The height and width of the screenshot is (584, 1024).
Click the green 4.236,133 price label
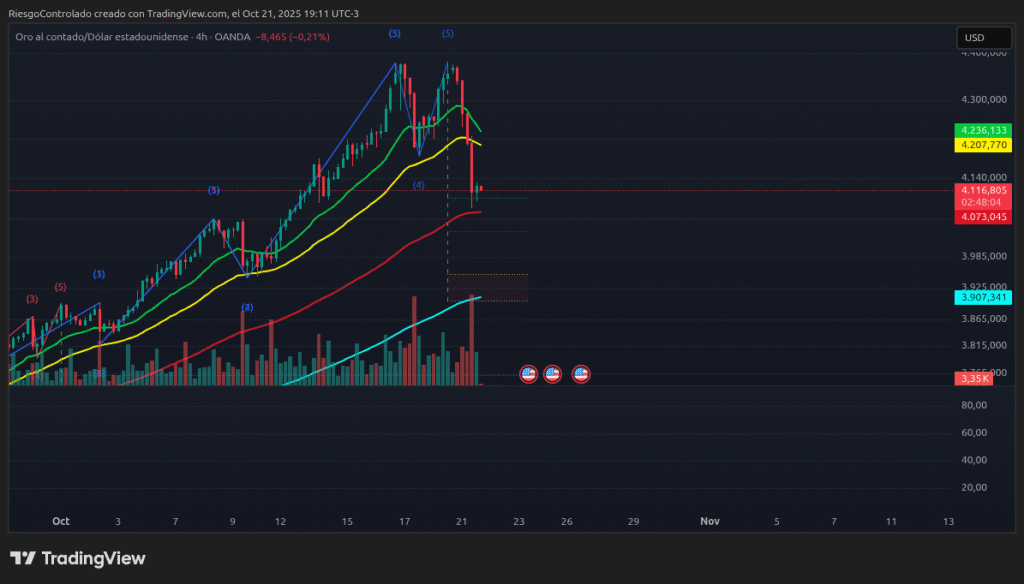click(x=983, y=131)
